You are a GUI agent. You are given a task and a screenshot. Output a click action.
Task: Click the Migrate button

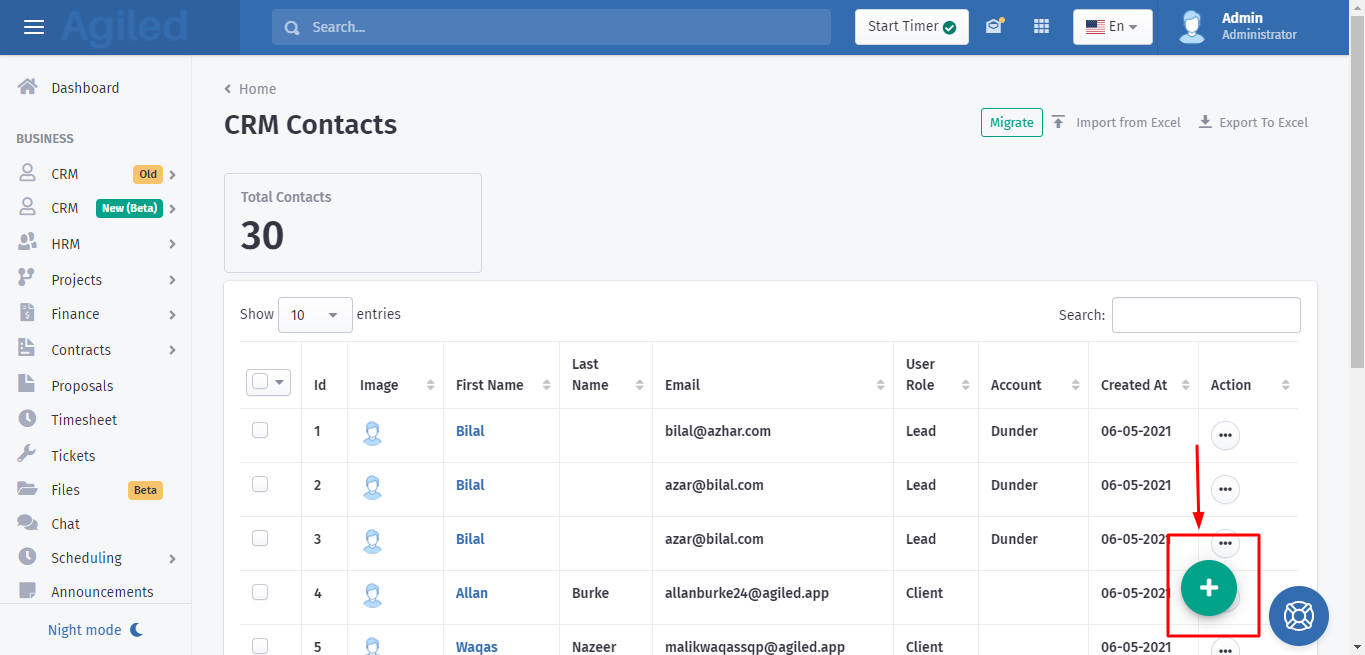click(x=1011, y=122)
